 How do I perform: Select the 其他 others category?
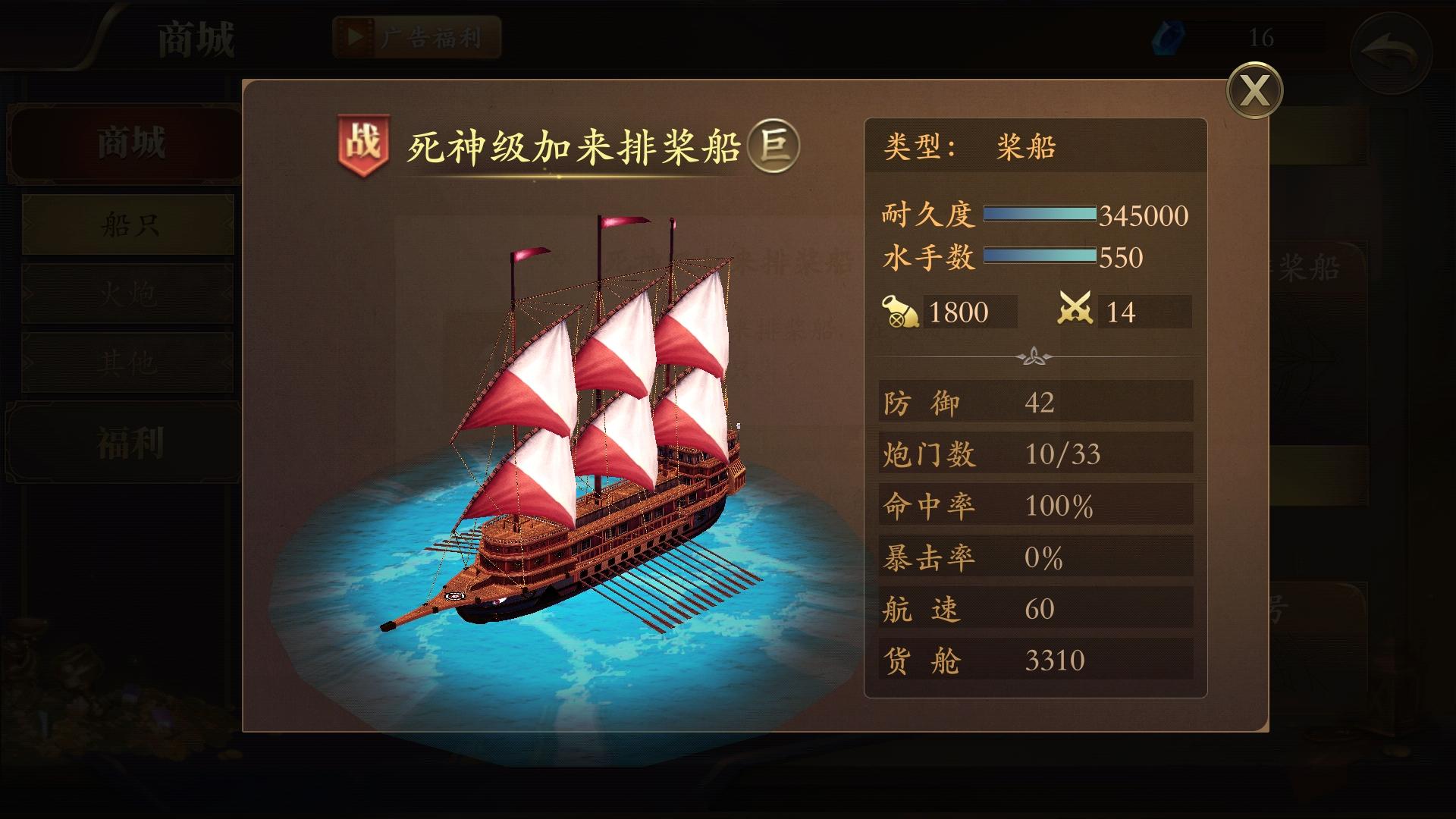[127, 362]
